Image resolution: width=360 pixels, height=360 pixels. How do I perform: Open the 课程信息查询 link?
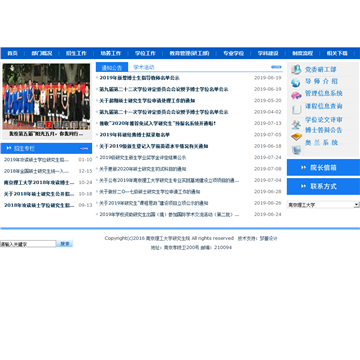pos(324,106)
